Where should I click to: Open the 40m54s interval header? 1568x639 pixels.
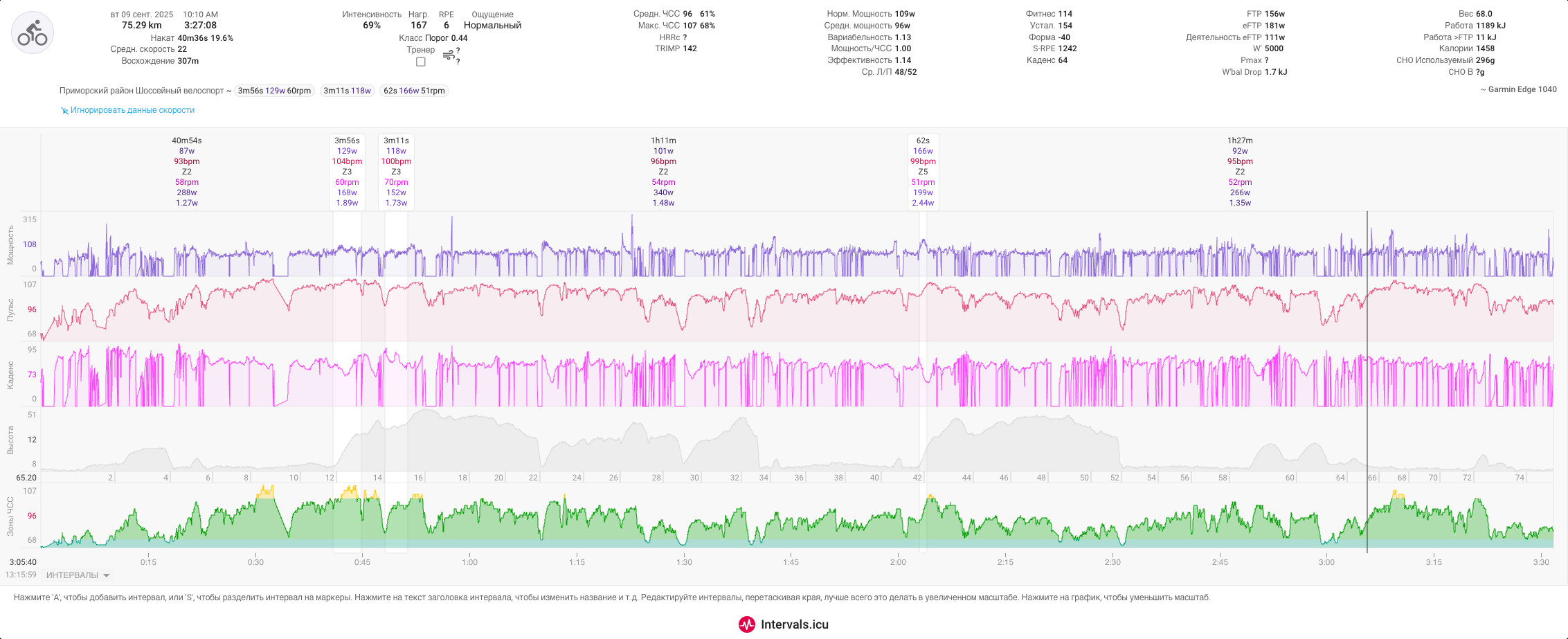(x=187, y=141)
